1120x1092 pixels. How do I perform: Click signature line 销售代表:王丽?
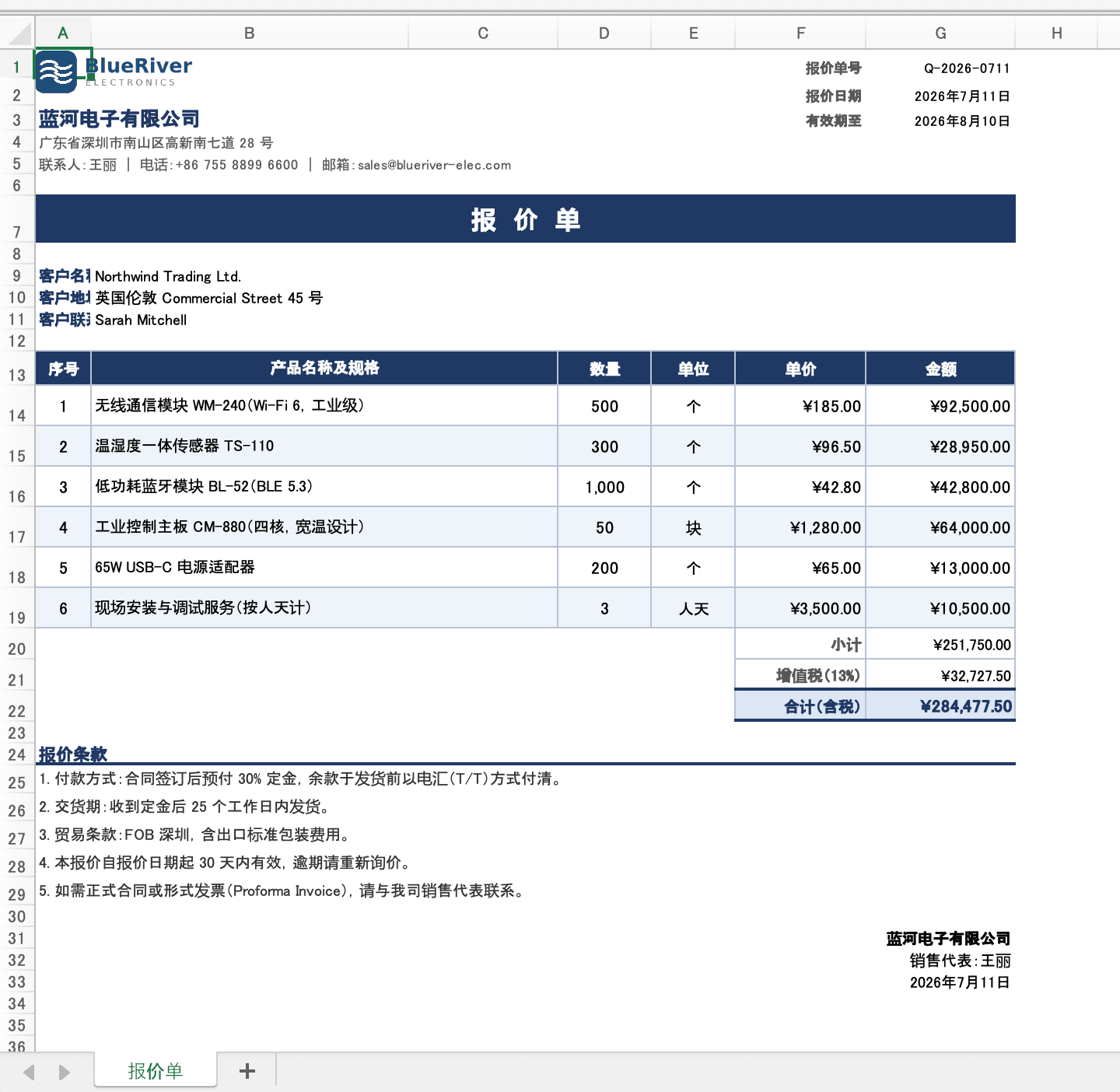point(961,961)
